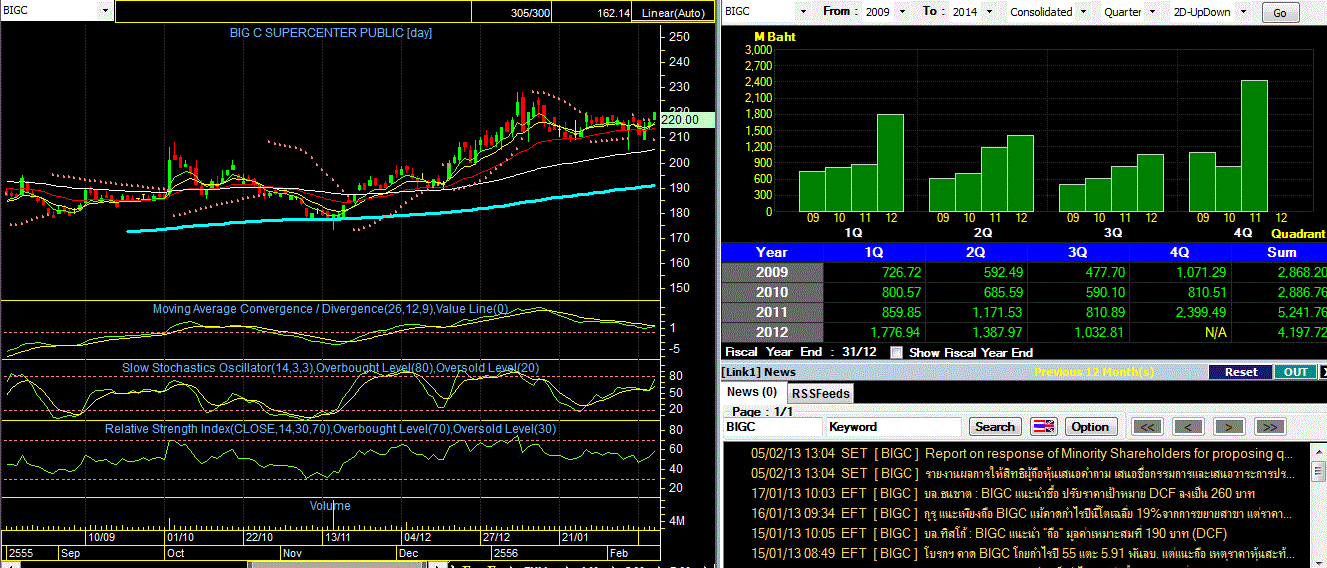Click the 2Q column header in table
Image resolution: width=1327 pixels, height=568 pixels.
pyautogui.click(x=976, y=252)
